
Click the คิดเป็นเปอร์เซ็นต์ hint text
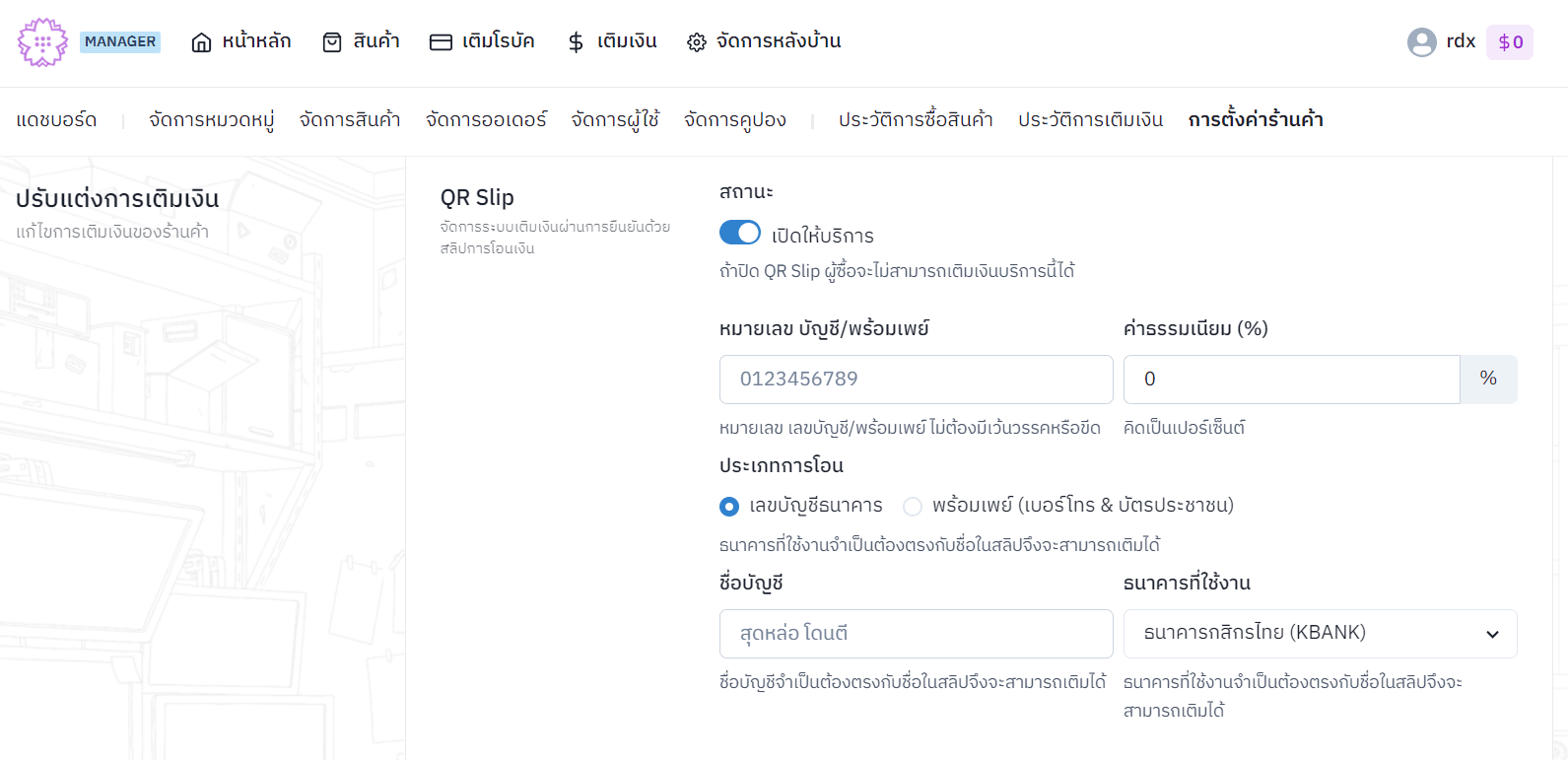pos(1184,428)
